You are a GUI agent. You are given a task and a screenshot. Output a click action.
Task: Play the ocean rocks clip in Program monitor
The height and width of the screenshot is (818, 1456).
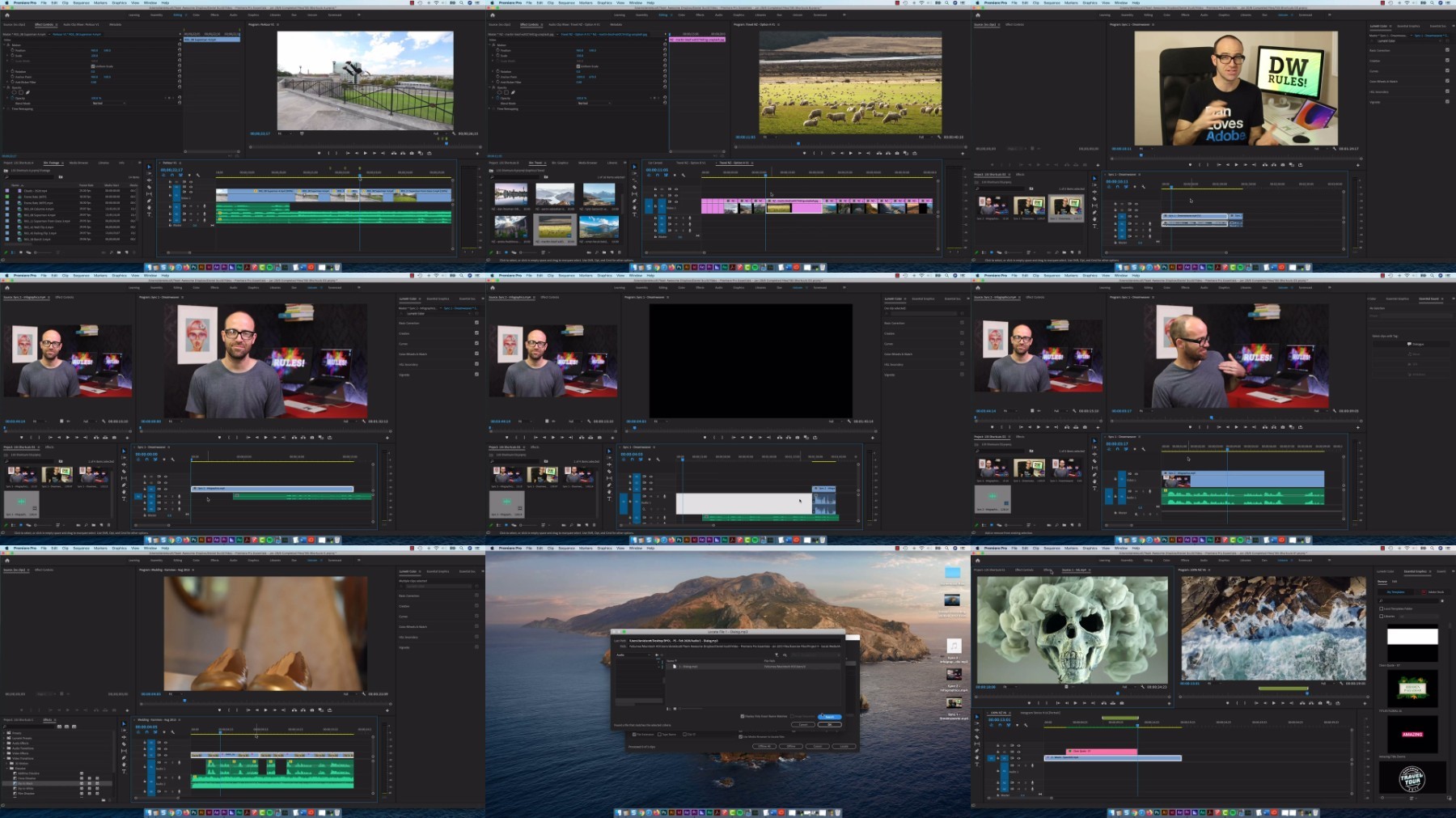pyautogui.click(x=1273, y=703)
